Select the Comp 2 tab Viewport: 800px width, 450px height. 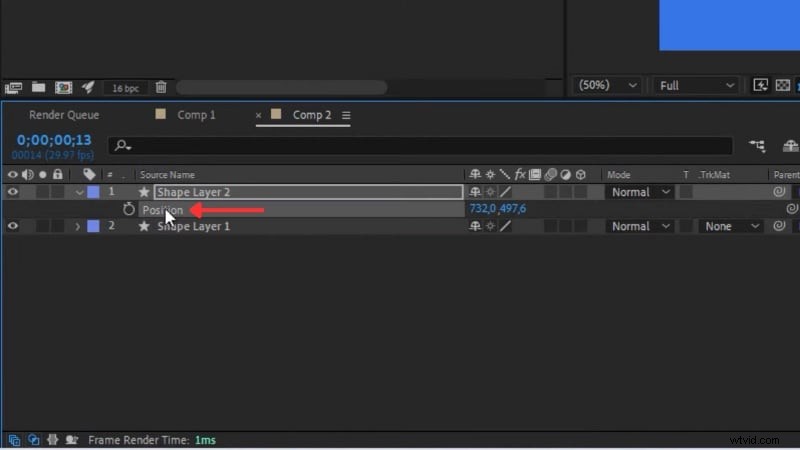point(312,115)
